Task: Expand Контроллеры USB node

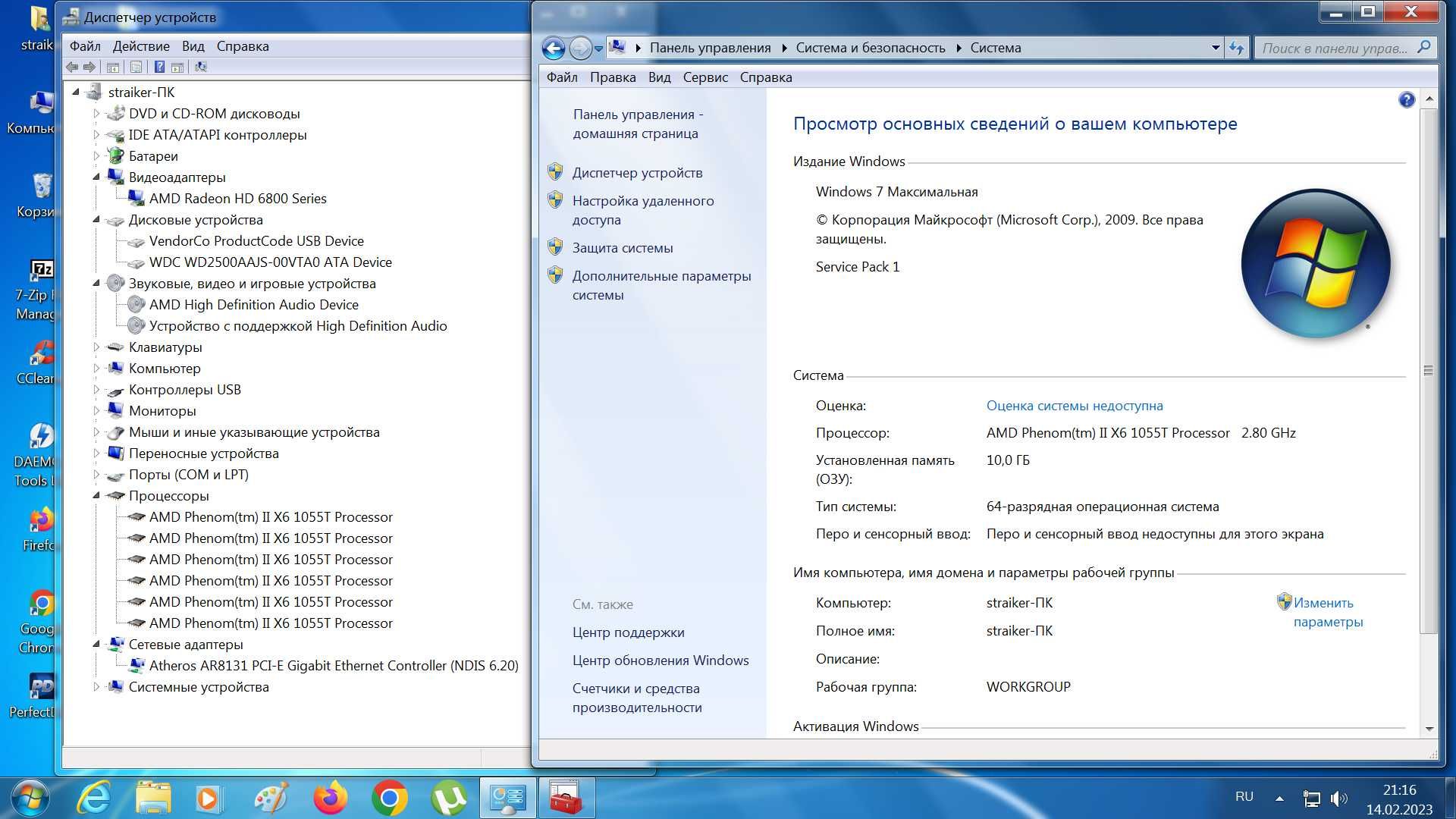Action: click(x=96, y=390)
